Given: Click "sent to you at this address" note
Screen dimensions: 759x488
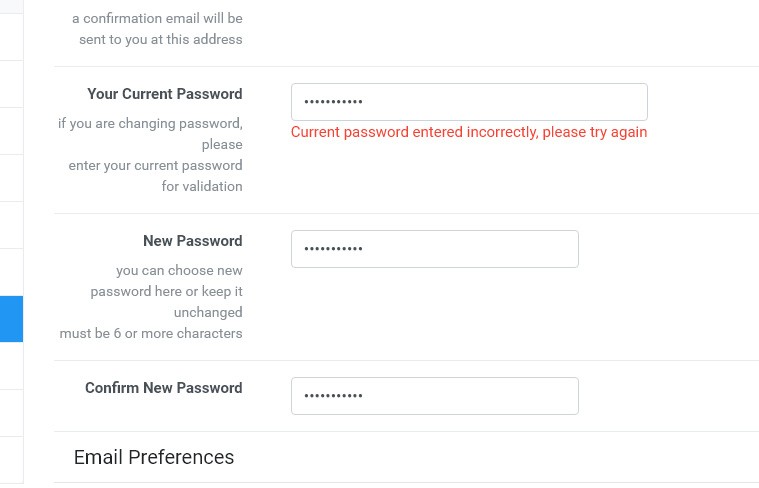Looking at the screenshot, I should (x=160, y=39).
